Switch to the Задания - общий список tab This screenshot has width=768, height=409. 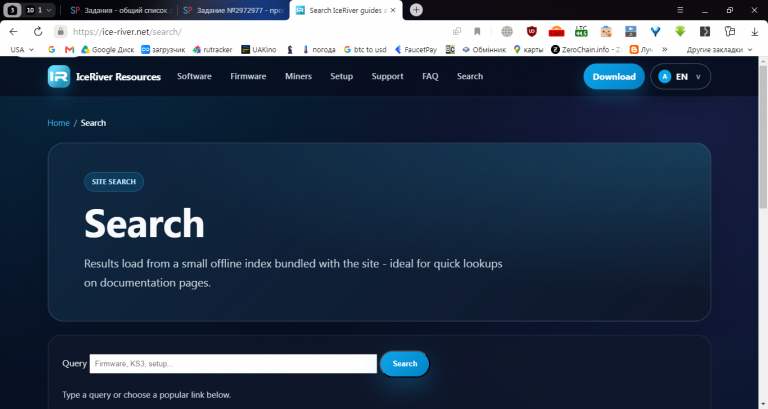pyautogui.click(x=119, y=10)
